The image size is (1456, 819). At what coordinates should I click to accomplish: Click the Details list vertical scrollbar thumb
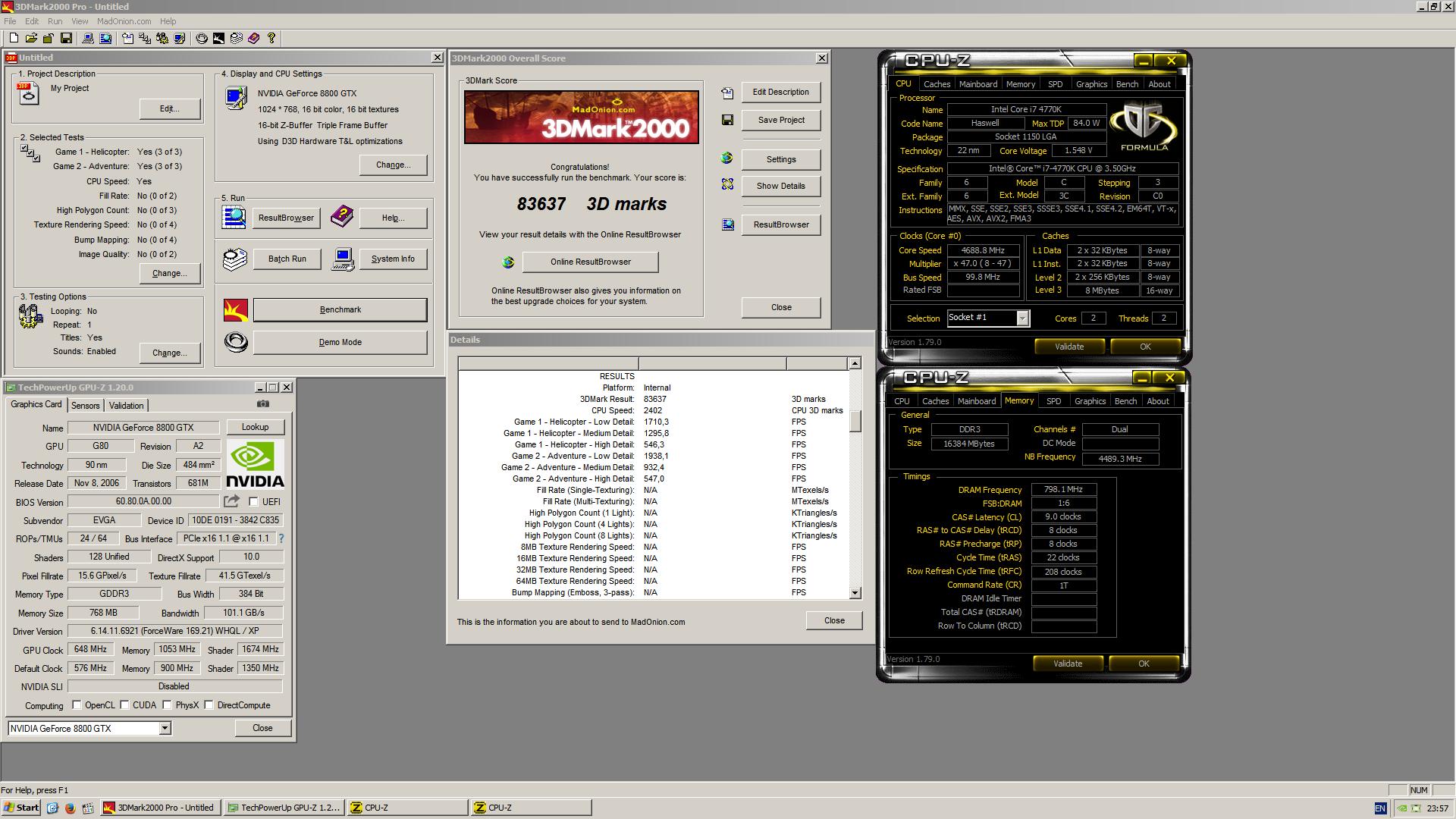point(855,421)
